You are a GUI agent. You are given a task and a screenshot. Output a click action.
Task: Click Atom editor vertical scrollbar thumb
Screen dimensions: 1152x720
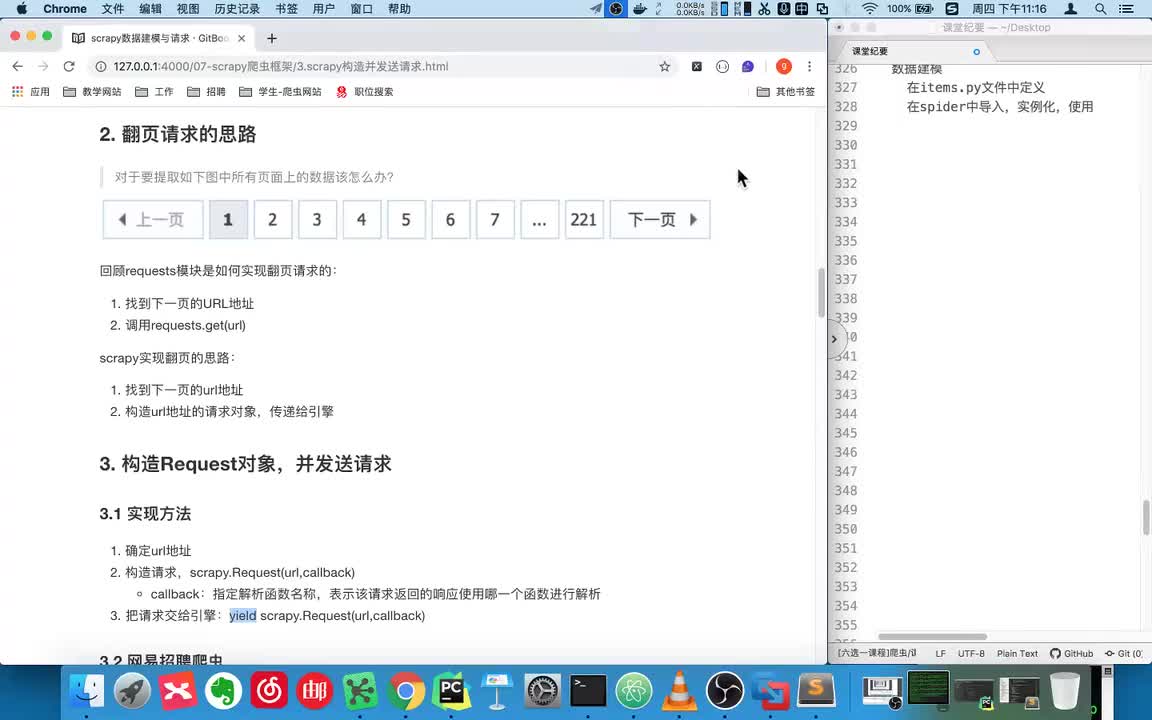pos(1146,517)
